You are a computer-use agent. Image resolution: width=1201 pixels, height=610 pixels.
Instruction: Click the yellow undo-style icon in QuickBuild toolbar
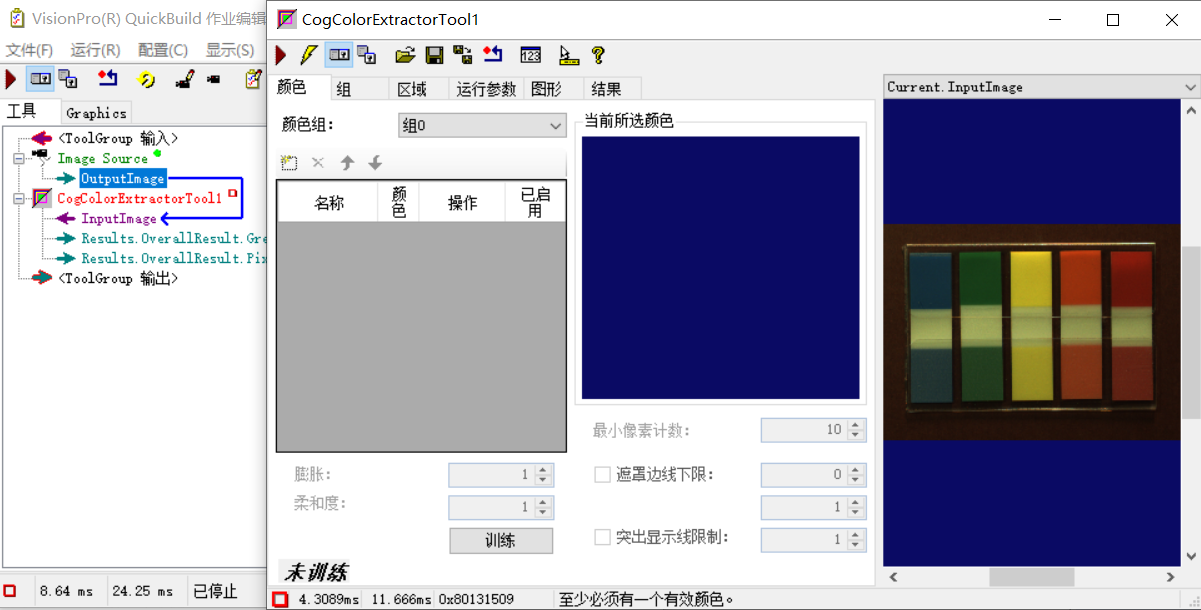pyautogui.click(x=145, y=79)
